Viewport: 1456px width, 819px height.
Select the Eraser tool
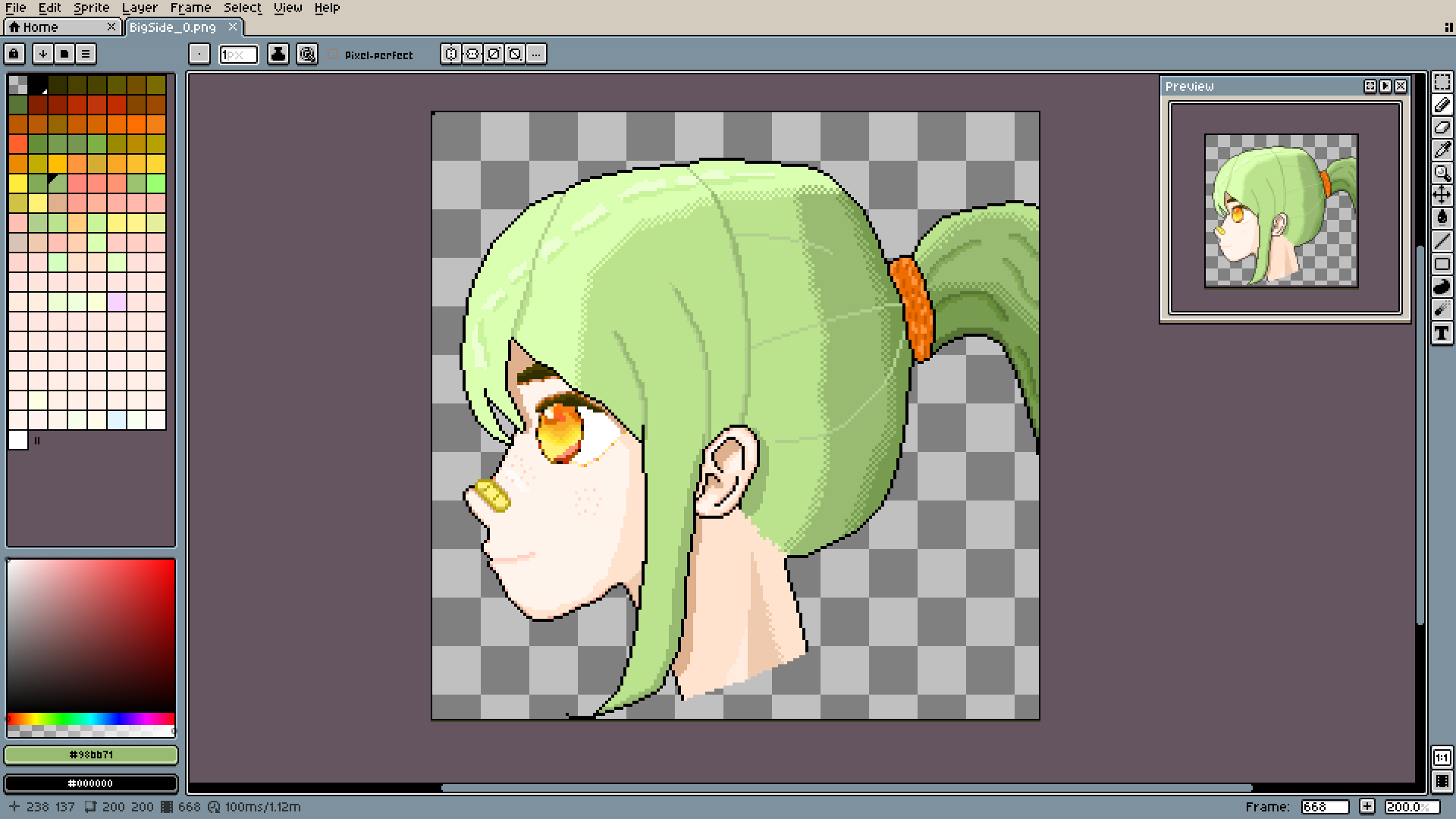(1442, 127)
